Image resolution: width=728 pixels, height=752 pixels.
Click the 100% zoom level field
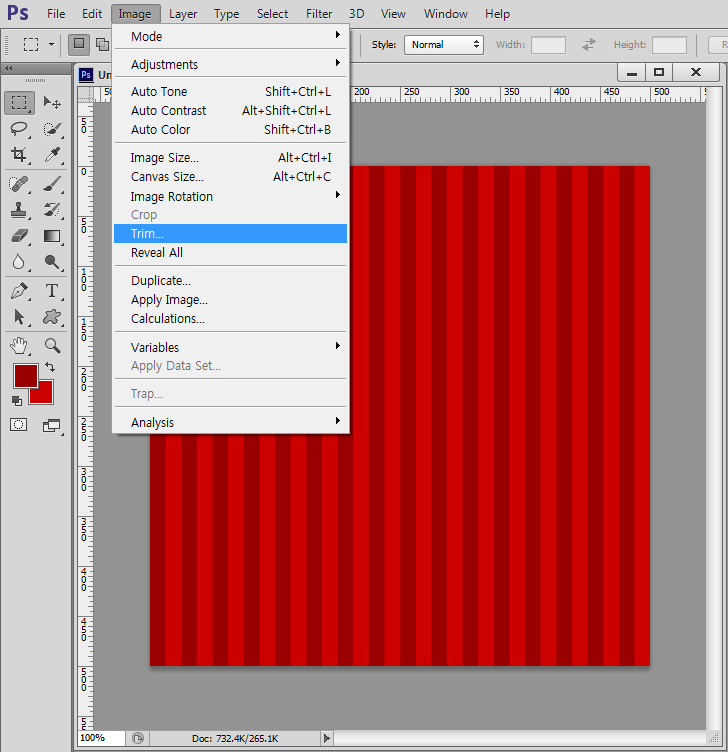pos(101,738)
